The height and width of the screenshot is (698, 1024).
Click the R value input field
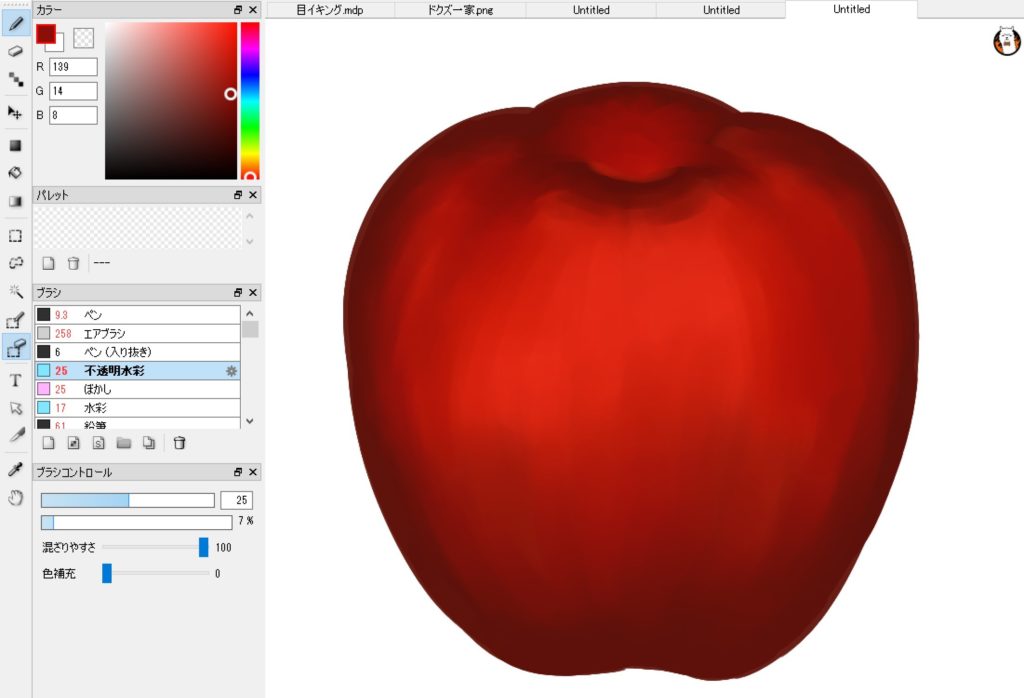point(73,67)
